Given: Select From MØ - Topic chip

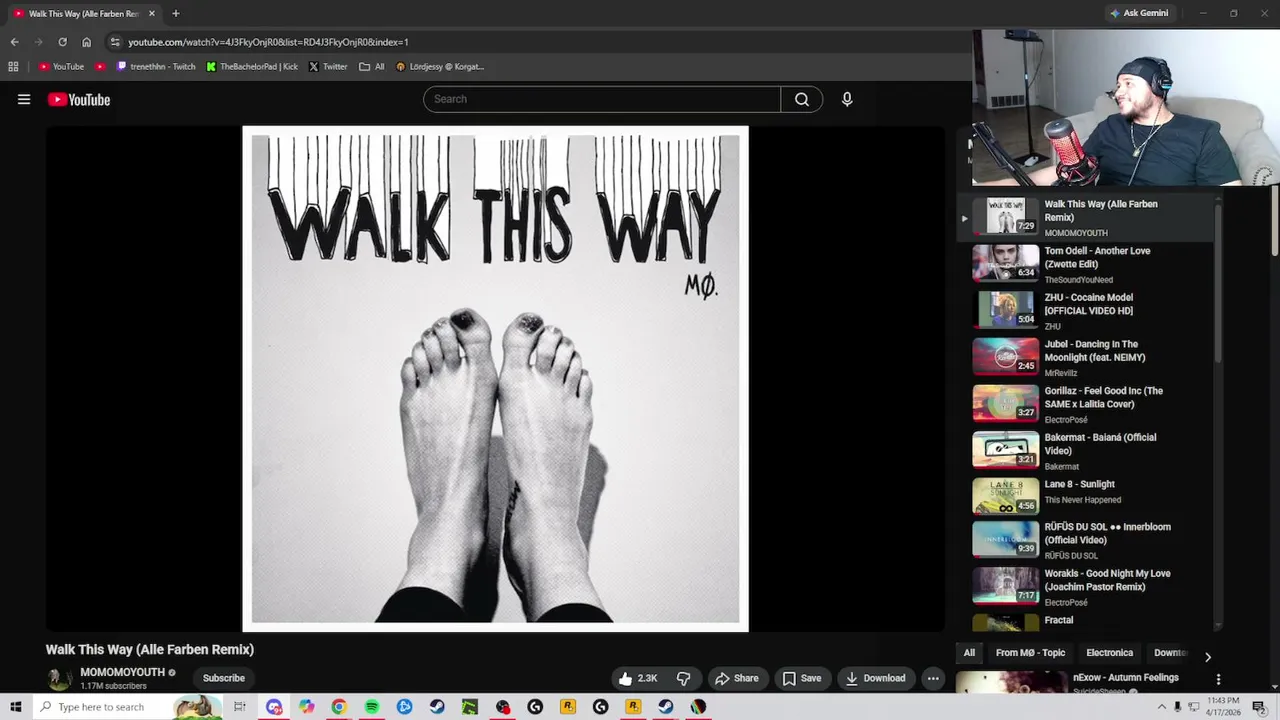Looking at the screenshot, I should 1030,653.
